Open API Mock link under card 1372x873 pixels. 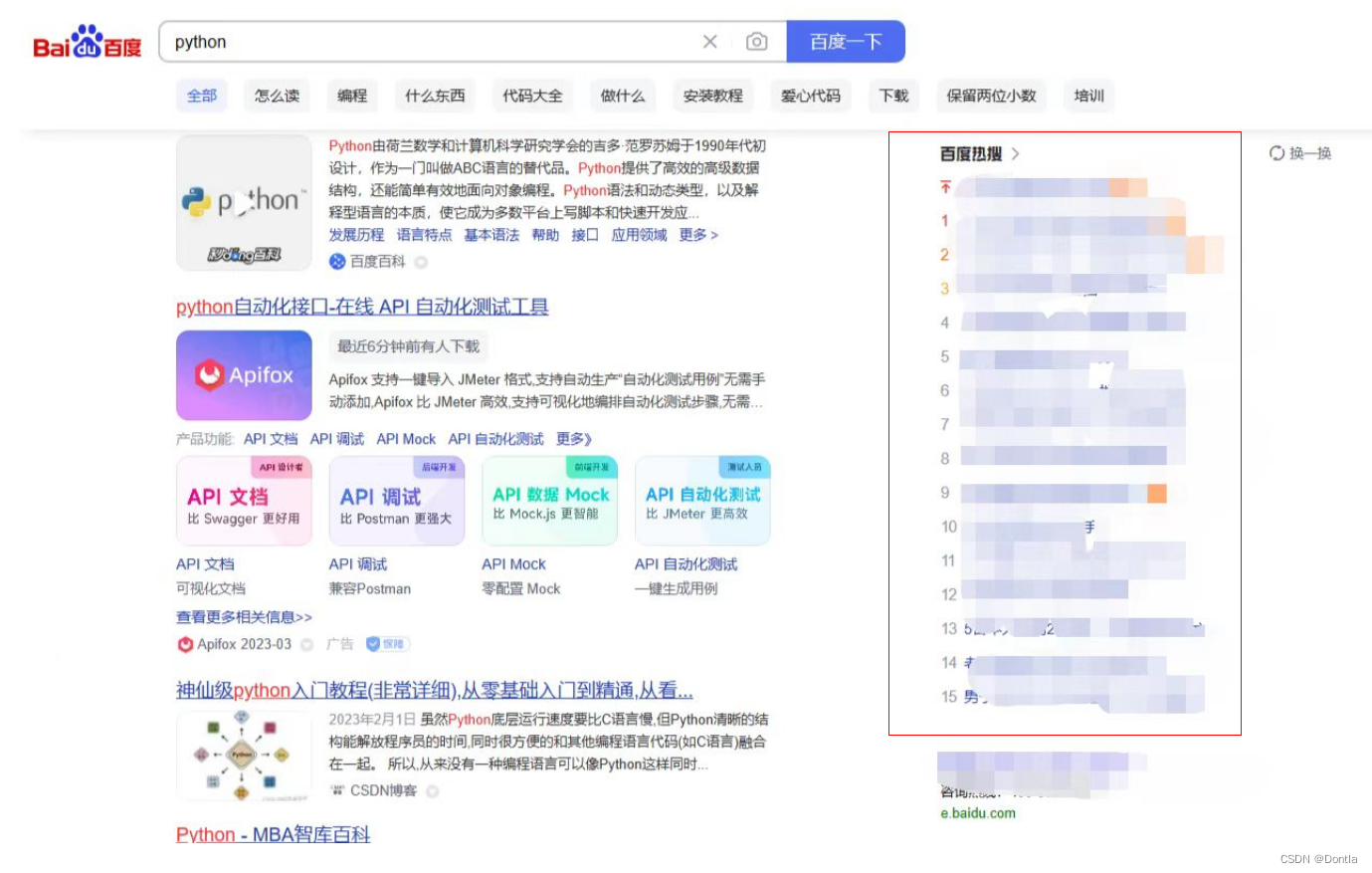tap(514, 564)
